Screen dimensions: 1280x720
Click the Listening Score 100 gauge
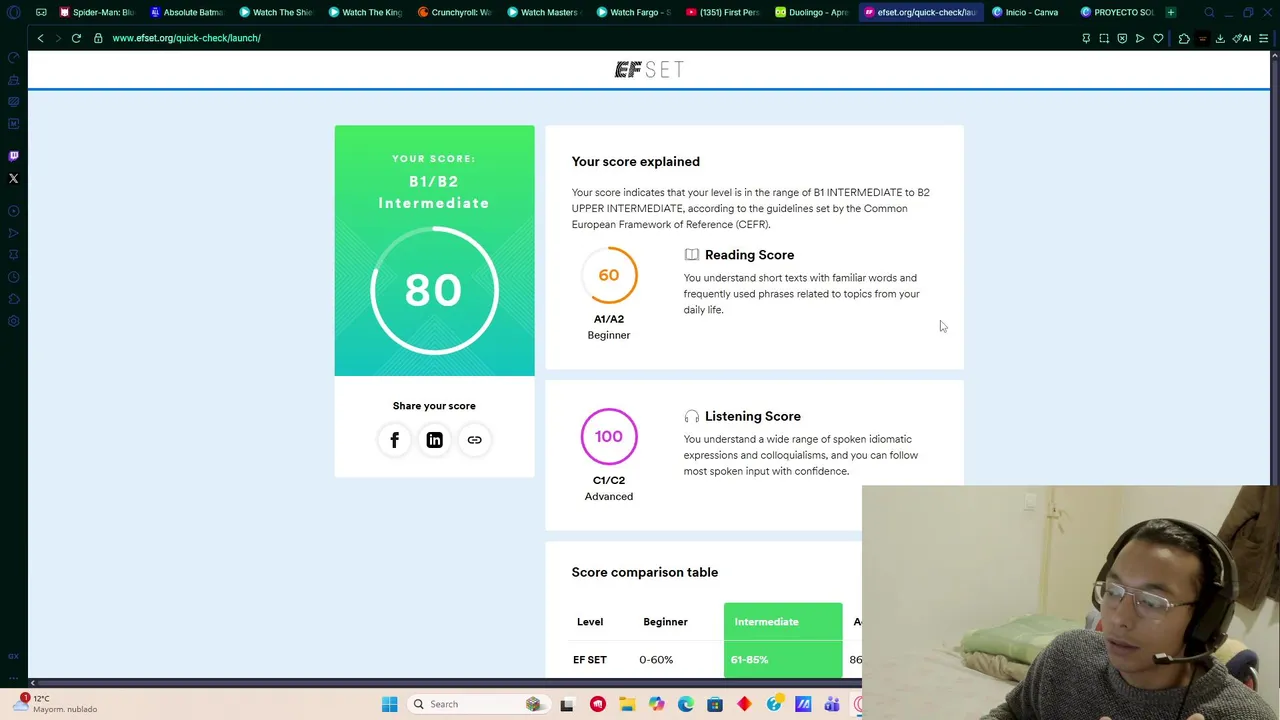[x=609, y=436]
